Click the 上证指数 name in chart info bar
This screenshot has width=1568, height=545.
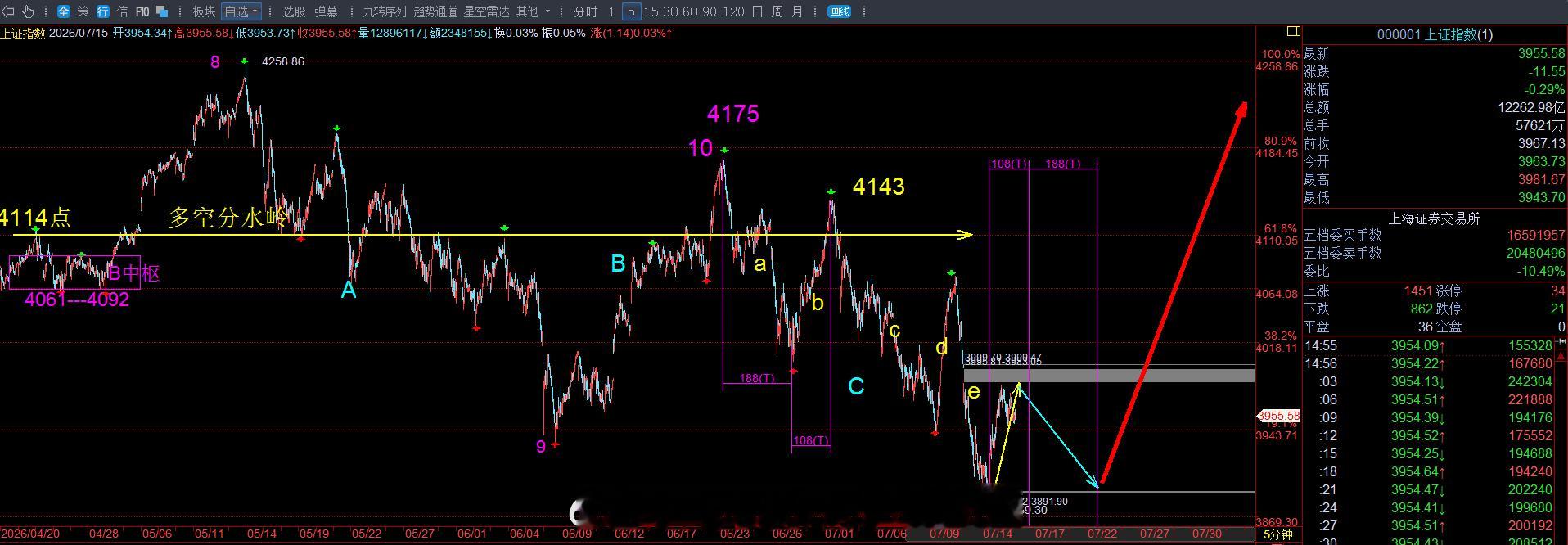coord(23,34)
